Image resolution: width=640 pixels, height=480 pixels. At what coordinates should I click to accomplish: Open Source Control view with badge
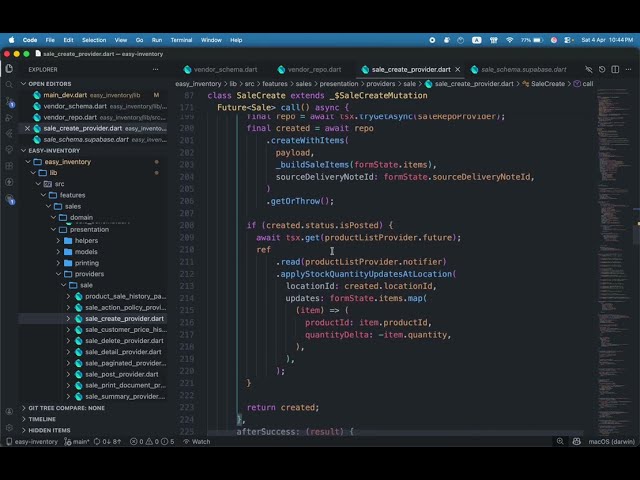click(9, 102)
